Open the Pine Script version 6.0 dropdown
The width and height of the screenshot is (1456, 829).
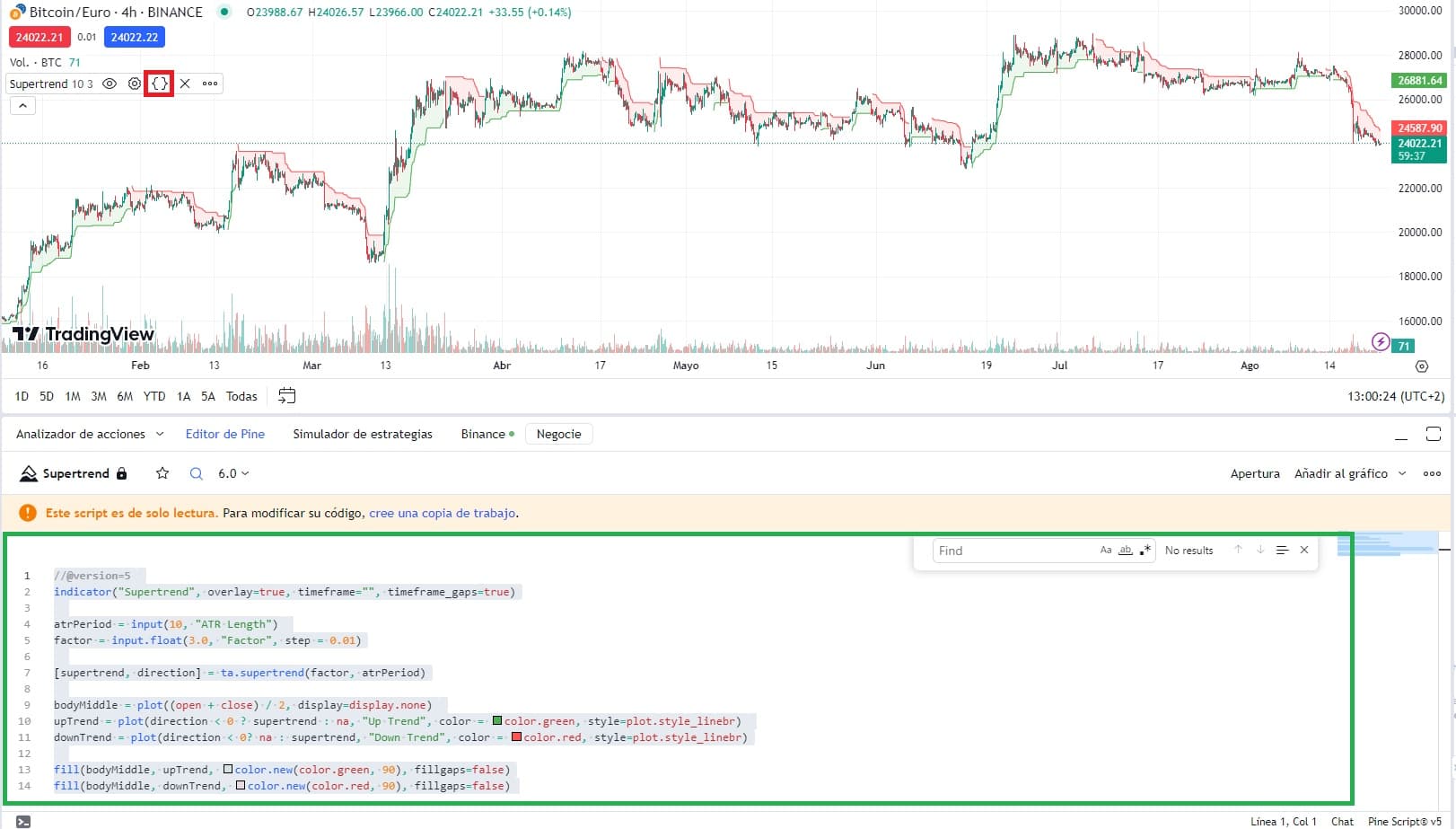232,473
